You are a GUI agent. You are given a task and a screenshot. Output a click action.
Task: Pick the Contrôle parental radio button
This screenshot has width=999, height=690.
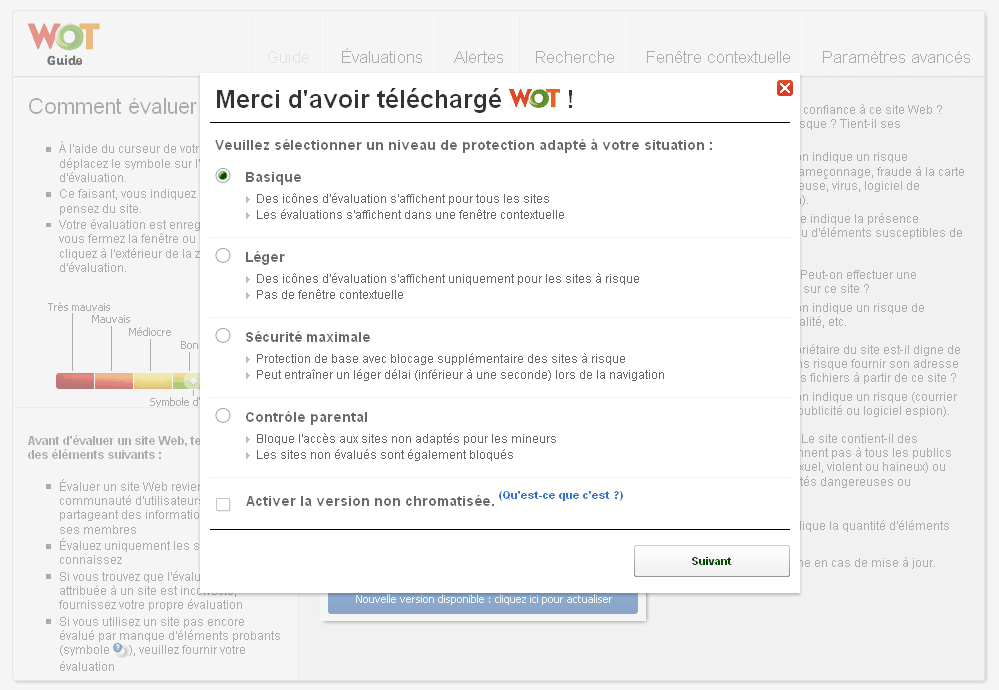point(223,416)
